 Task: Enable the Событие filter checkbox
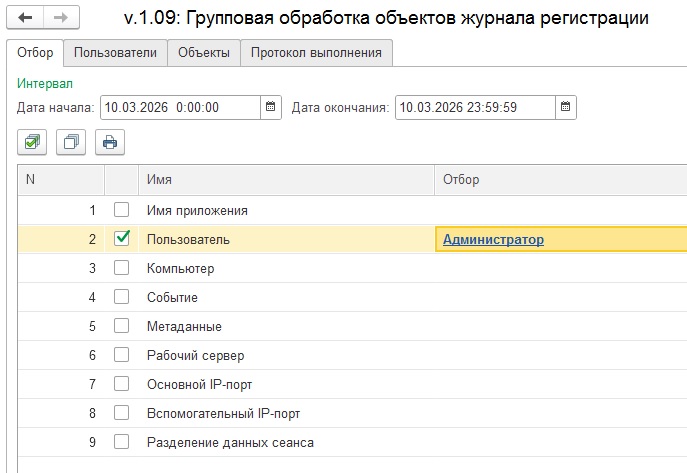(122, 297)
